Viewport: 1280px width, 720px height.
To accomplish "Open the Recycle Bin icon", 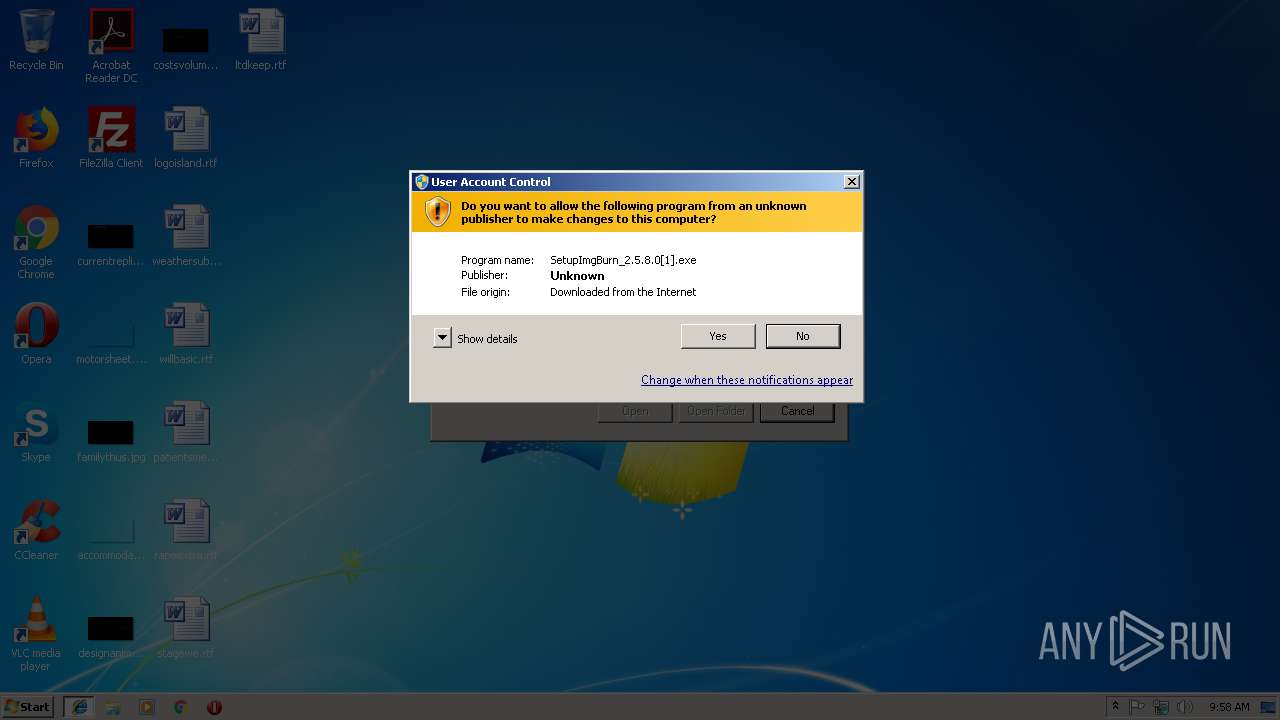I will point(36,40).
